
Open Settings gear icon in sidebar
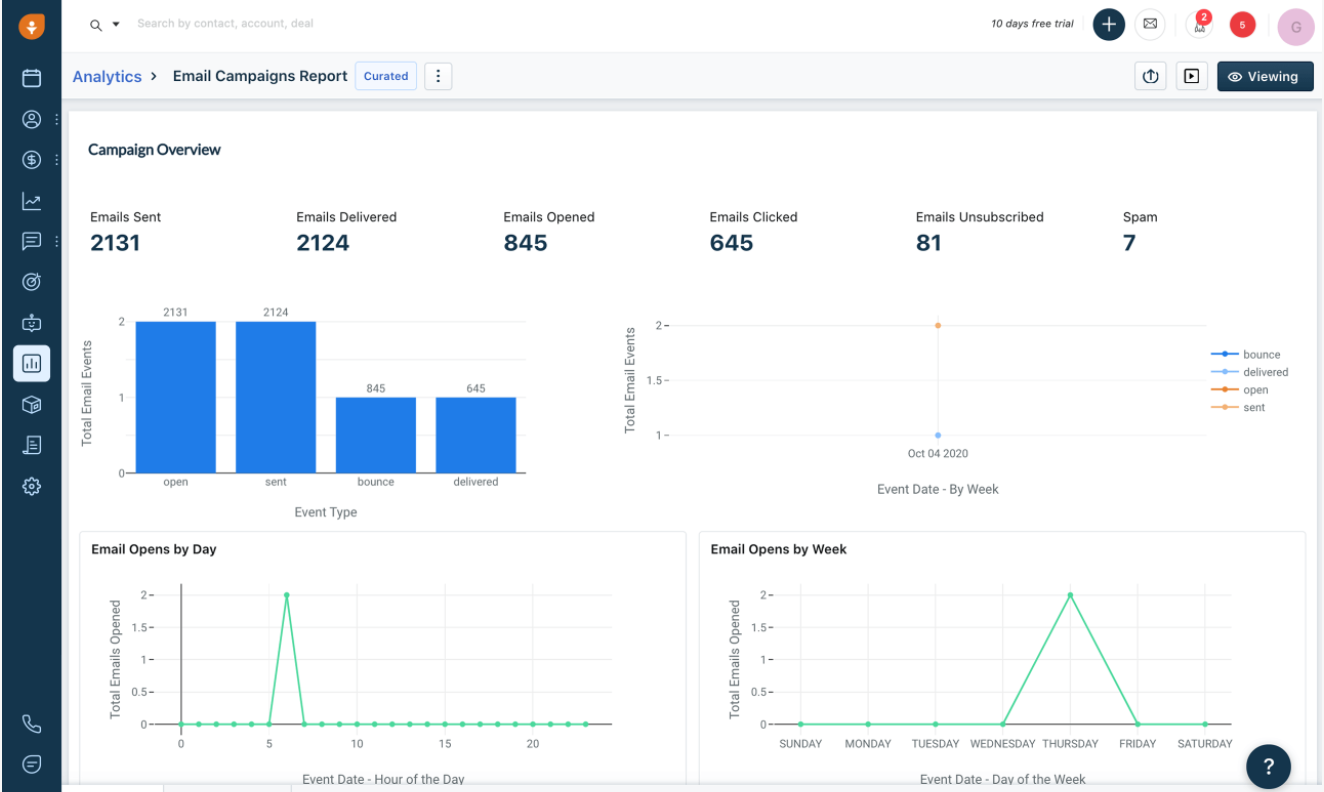click(x=31, y=486)
